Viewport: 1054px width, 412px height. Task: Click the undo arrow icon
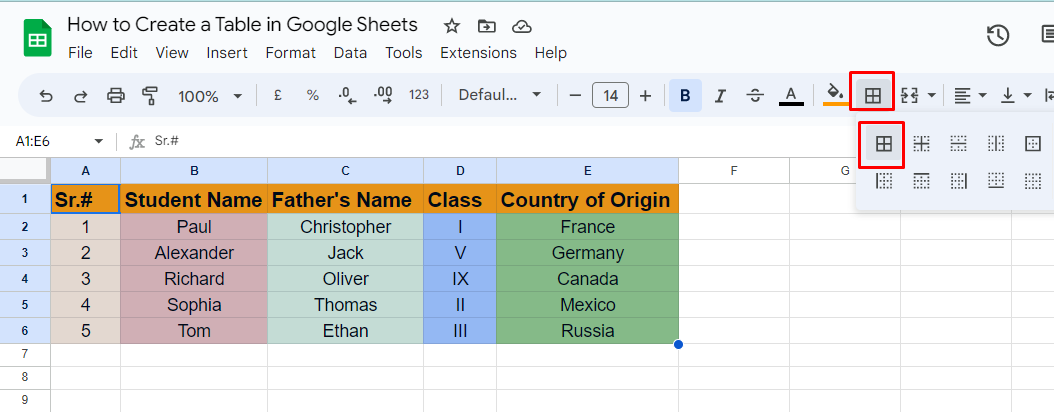46,96
